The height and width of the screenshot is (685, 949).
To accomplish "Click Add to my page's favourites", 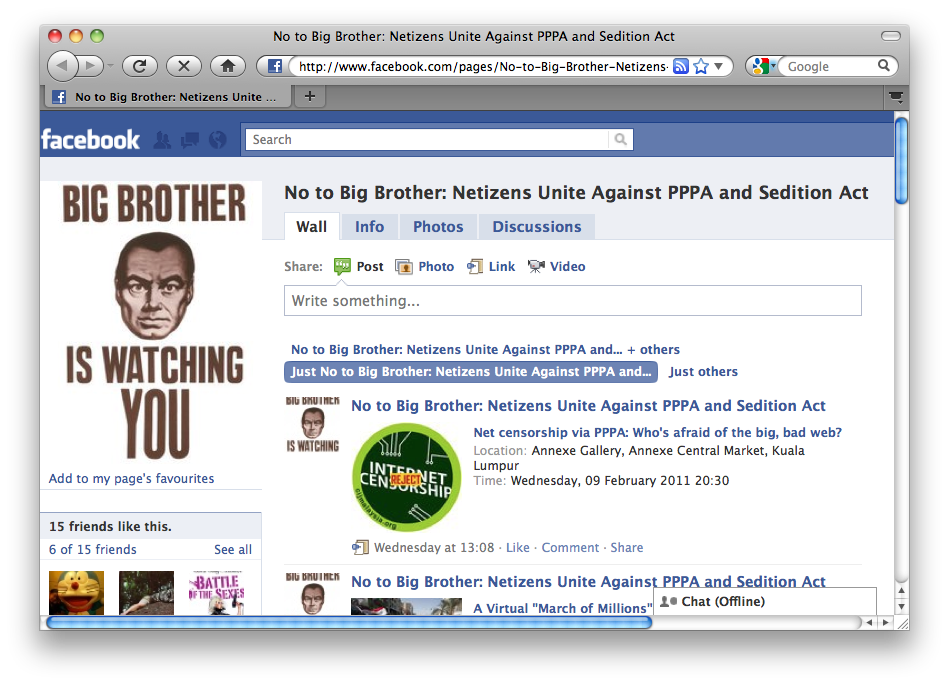I will coord(131,479).
